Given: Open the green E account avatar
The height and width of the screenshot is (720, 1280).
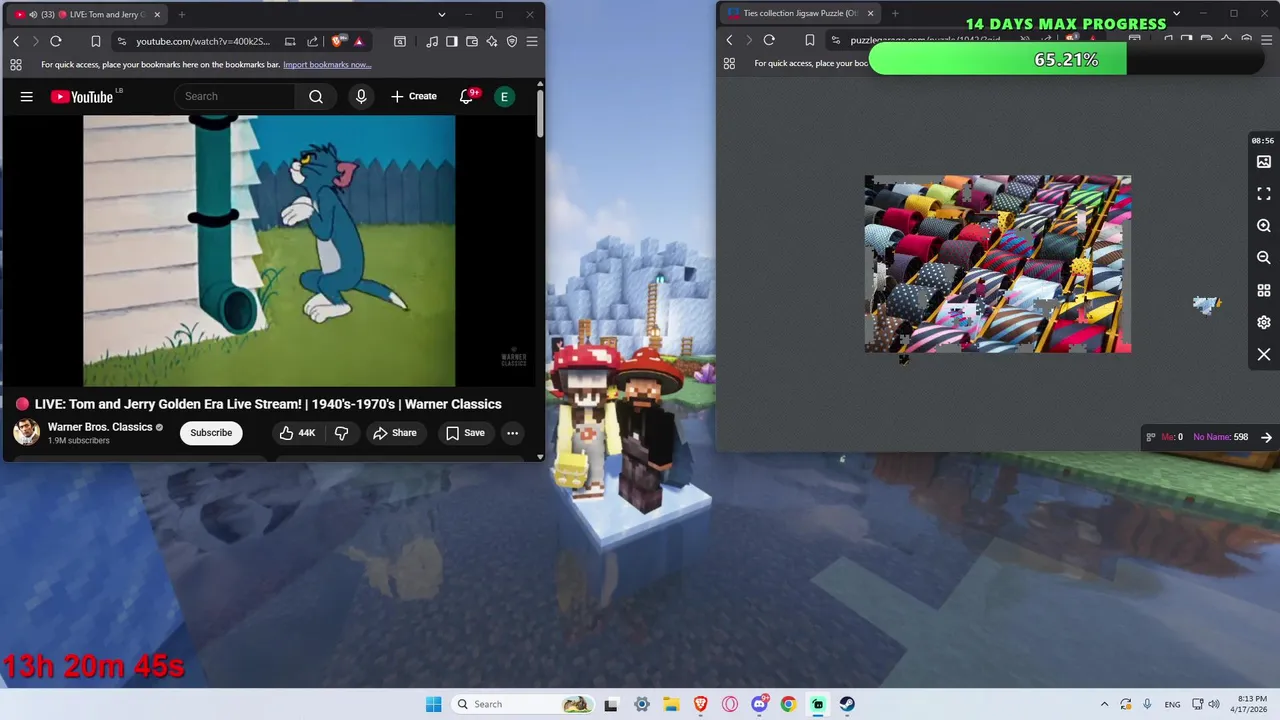Looking at the screenshot, I should (504, 96).
